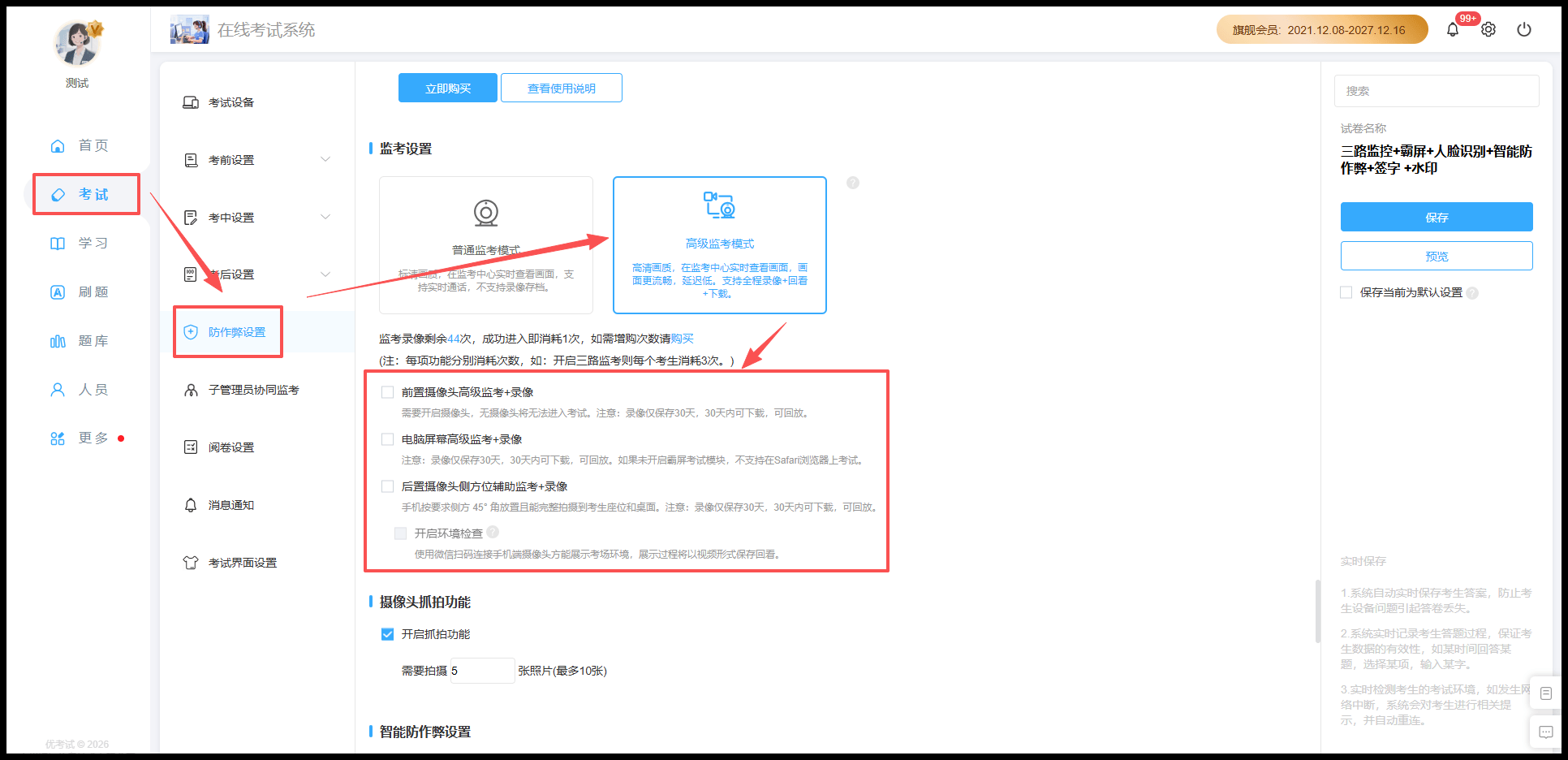
Task: Select the 普通监考模式 card
Action: tap(486, 245)
